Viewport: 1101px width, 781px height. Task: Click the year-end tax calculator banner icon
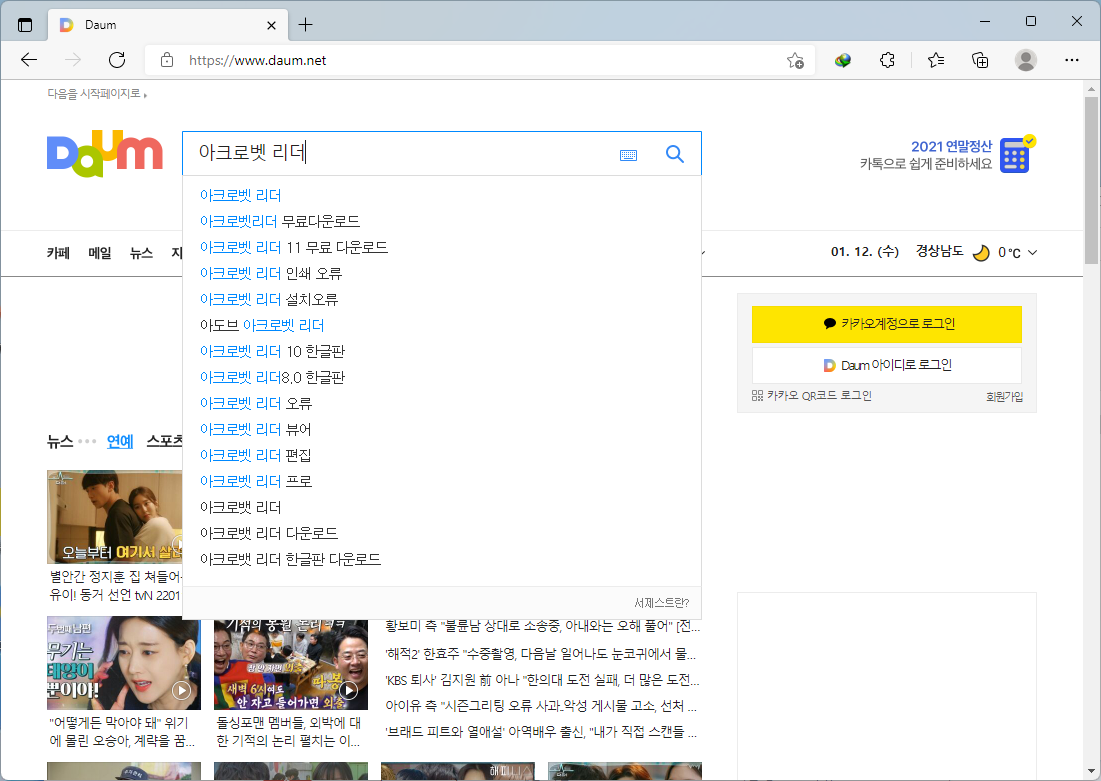pyautogui.click(x=1017, y=154)
